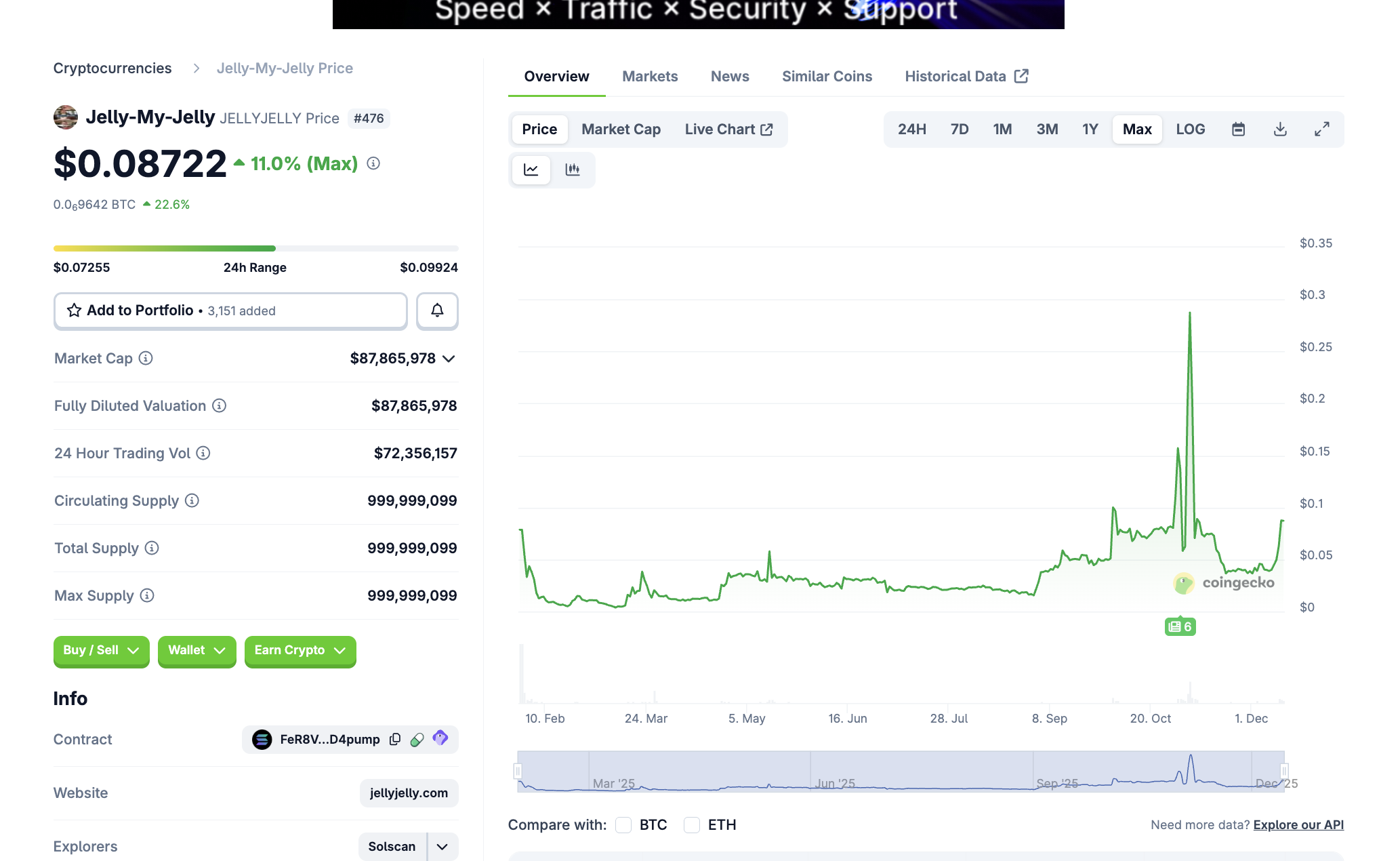1400x861 pixels.
Task: Expand chart to fullscreen
Action: point(1321,129)
